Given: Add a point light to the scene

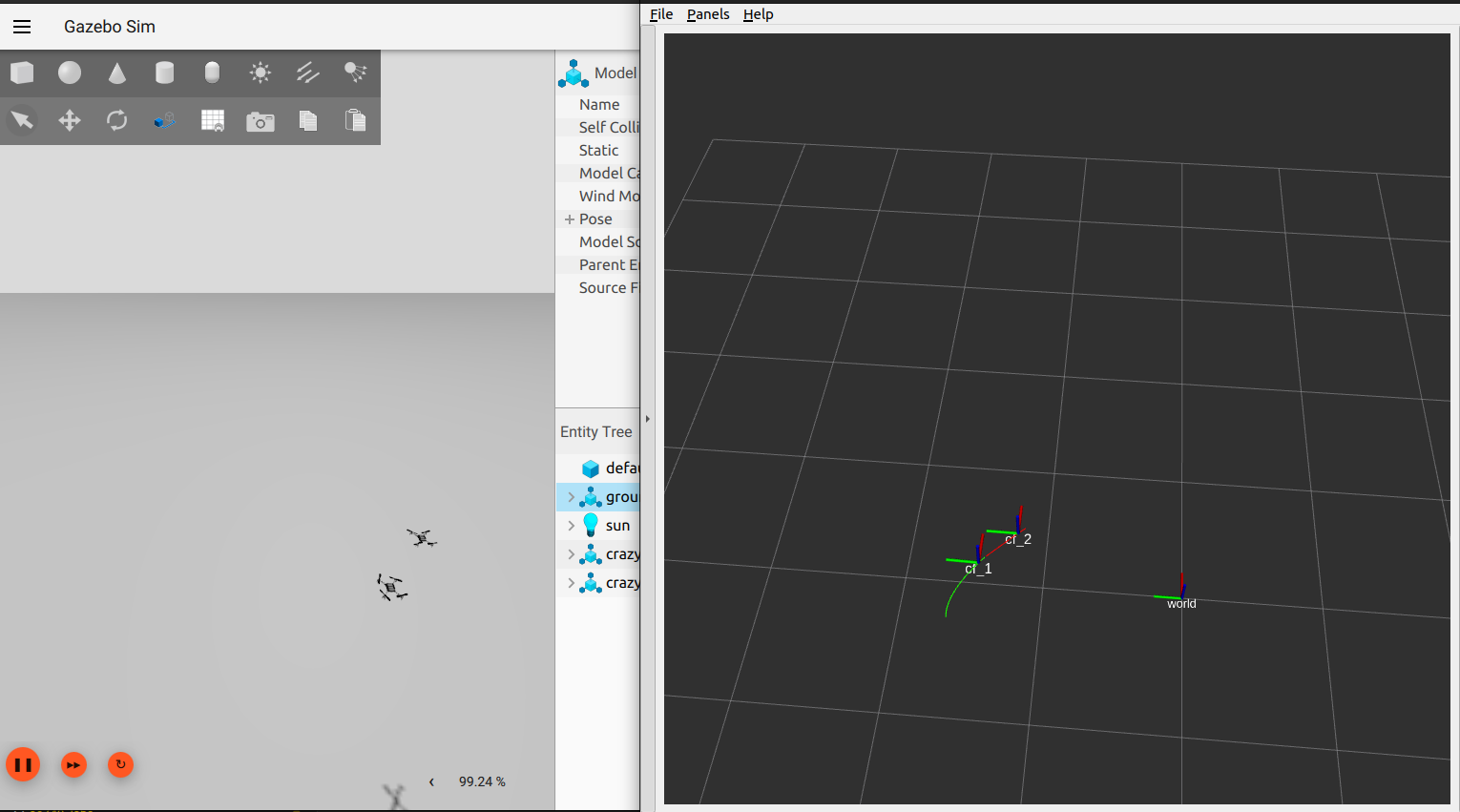Looking at the screenshot, I should pyautogui.click(x=259, y=73).
